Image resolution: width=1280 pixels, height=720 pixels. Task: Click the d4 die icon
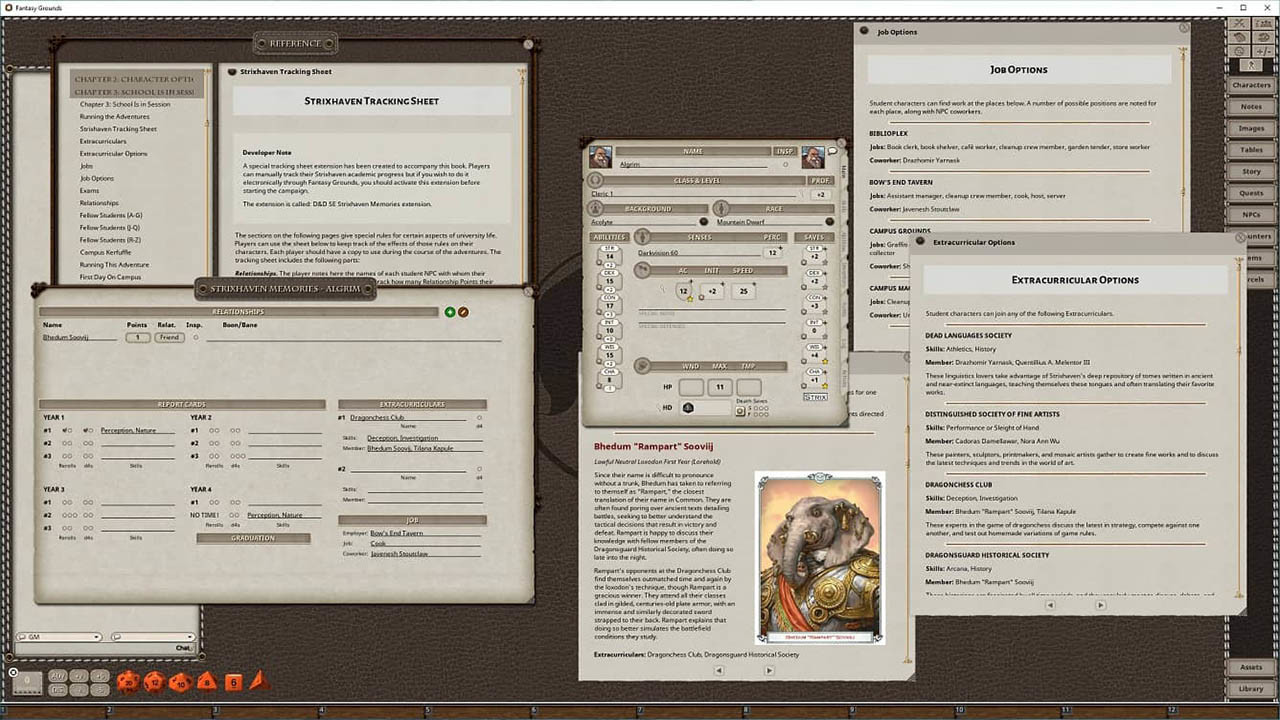pos(257,681)
